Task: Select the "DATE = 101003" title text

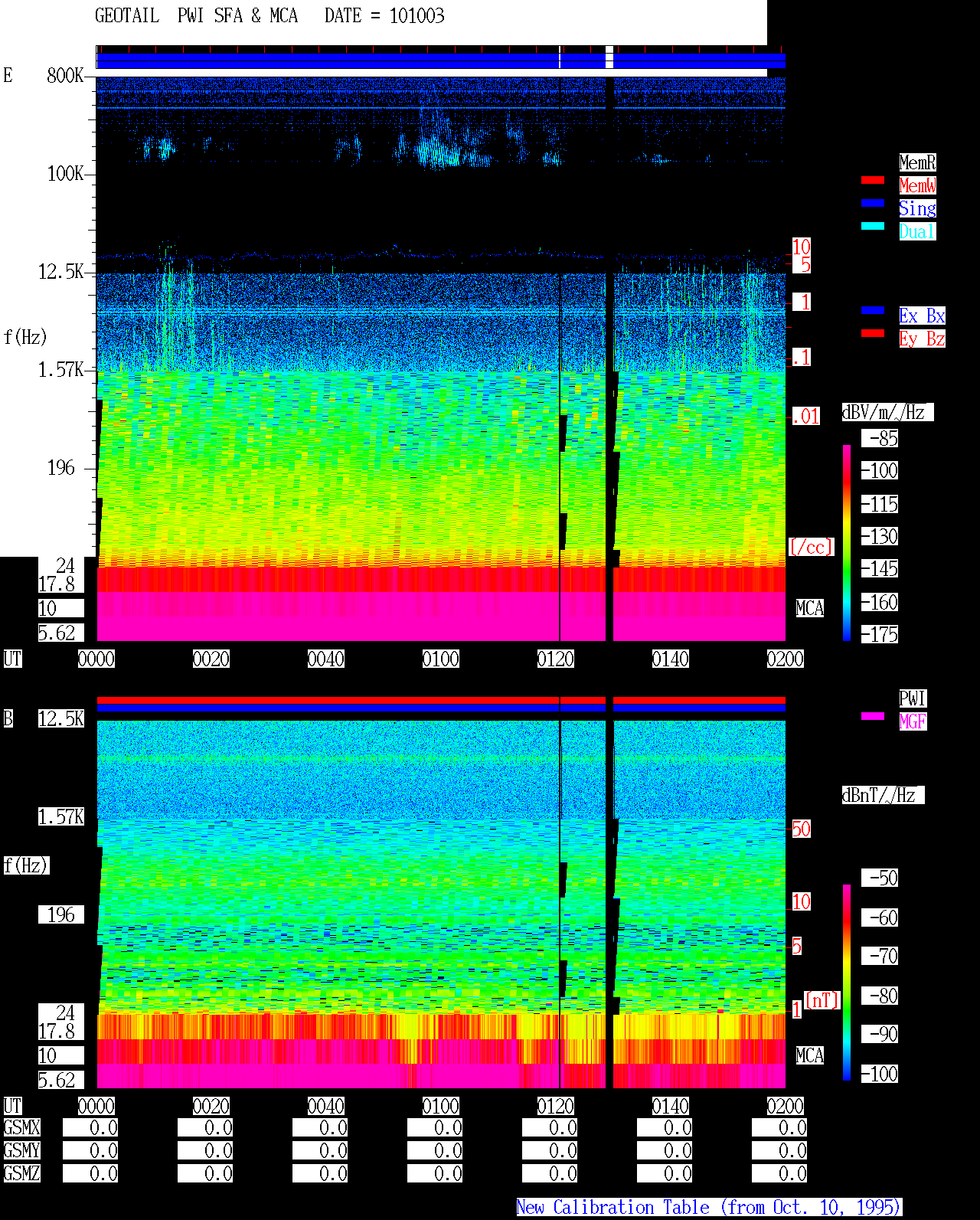Action: pyautogui.click(x=384, y=16)
